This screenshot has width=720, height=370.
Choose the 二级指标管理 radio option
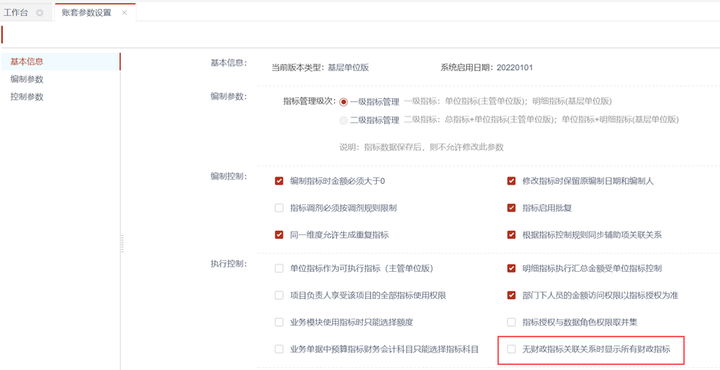point(343,120)
